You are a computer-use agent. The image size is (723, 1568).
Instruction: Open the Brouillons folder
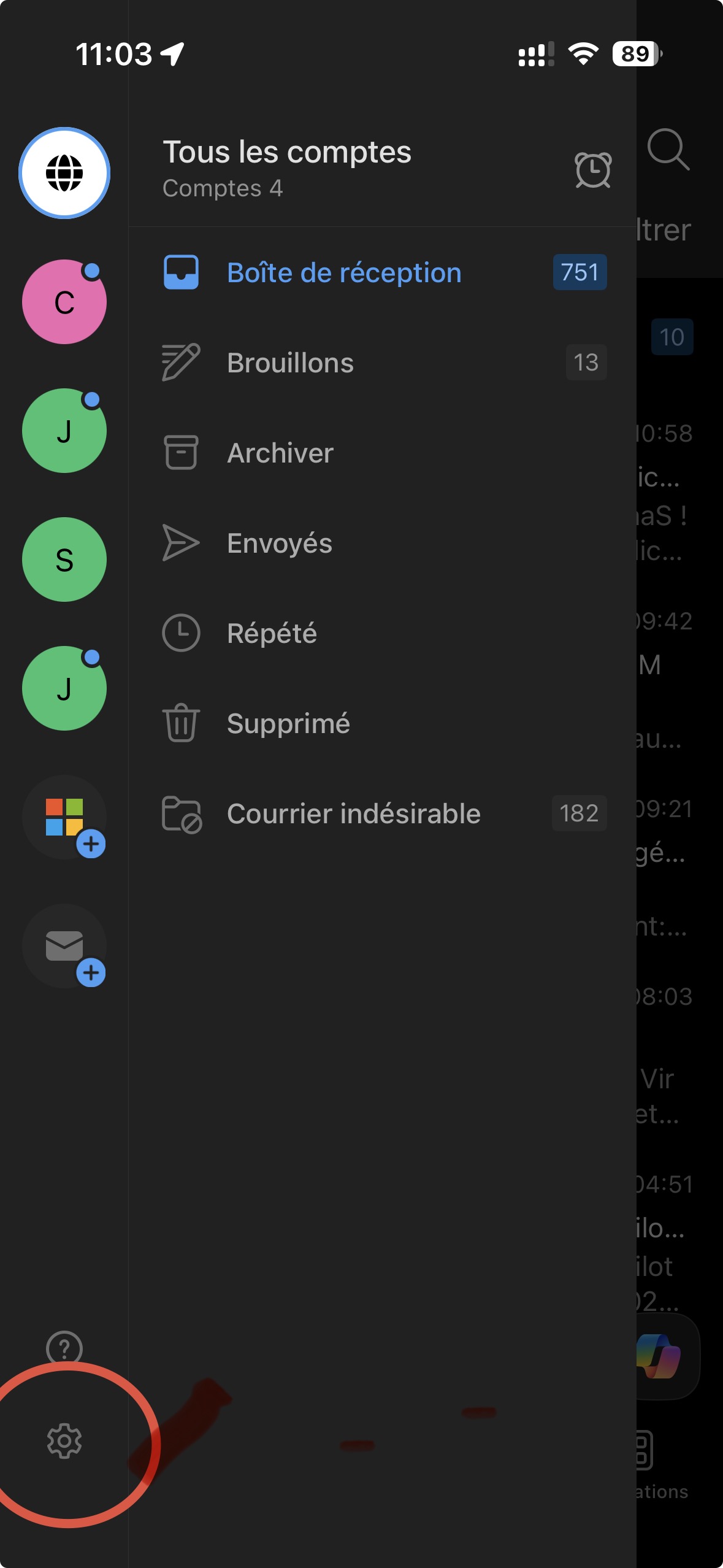(382, 363)
